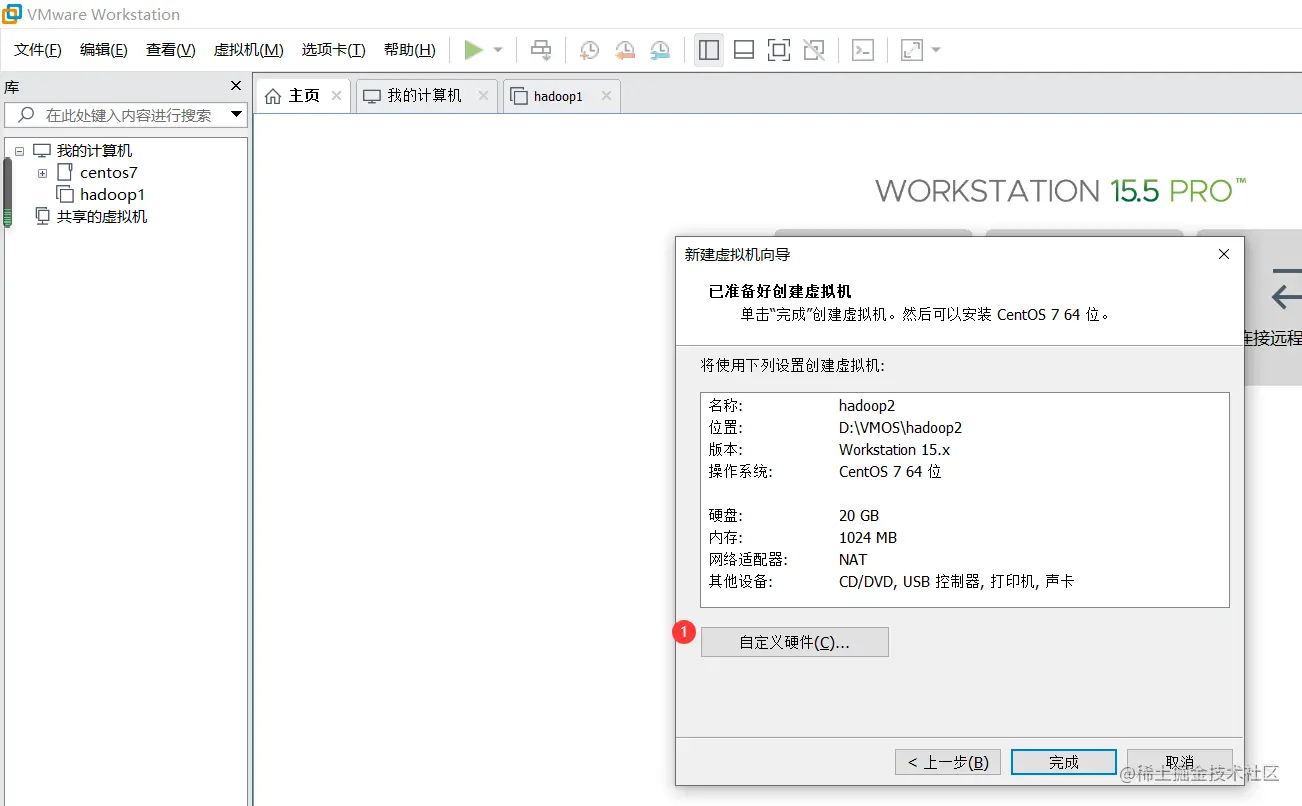Click the green Power On play button

point(474,50)
